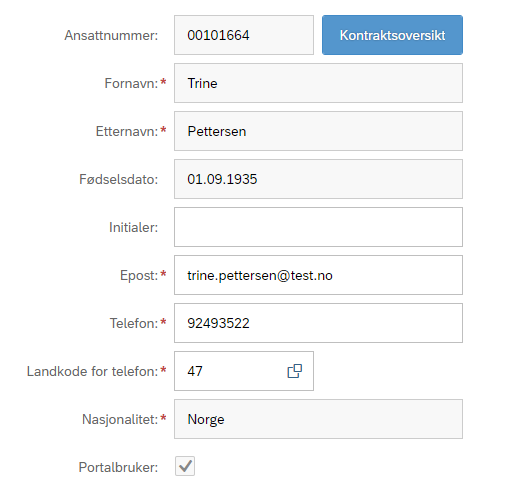The height and width of the screenshot is (483, 505).
Task: Click the Telefon label
Action: pyautogui.click(x=134, y=323)
